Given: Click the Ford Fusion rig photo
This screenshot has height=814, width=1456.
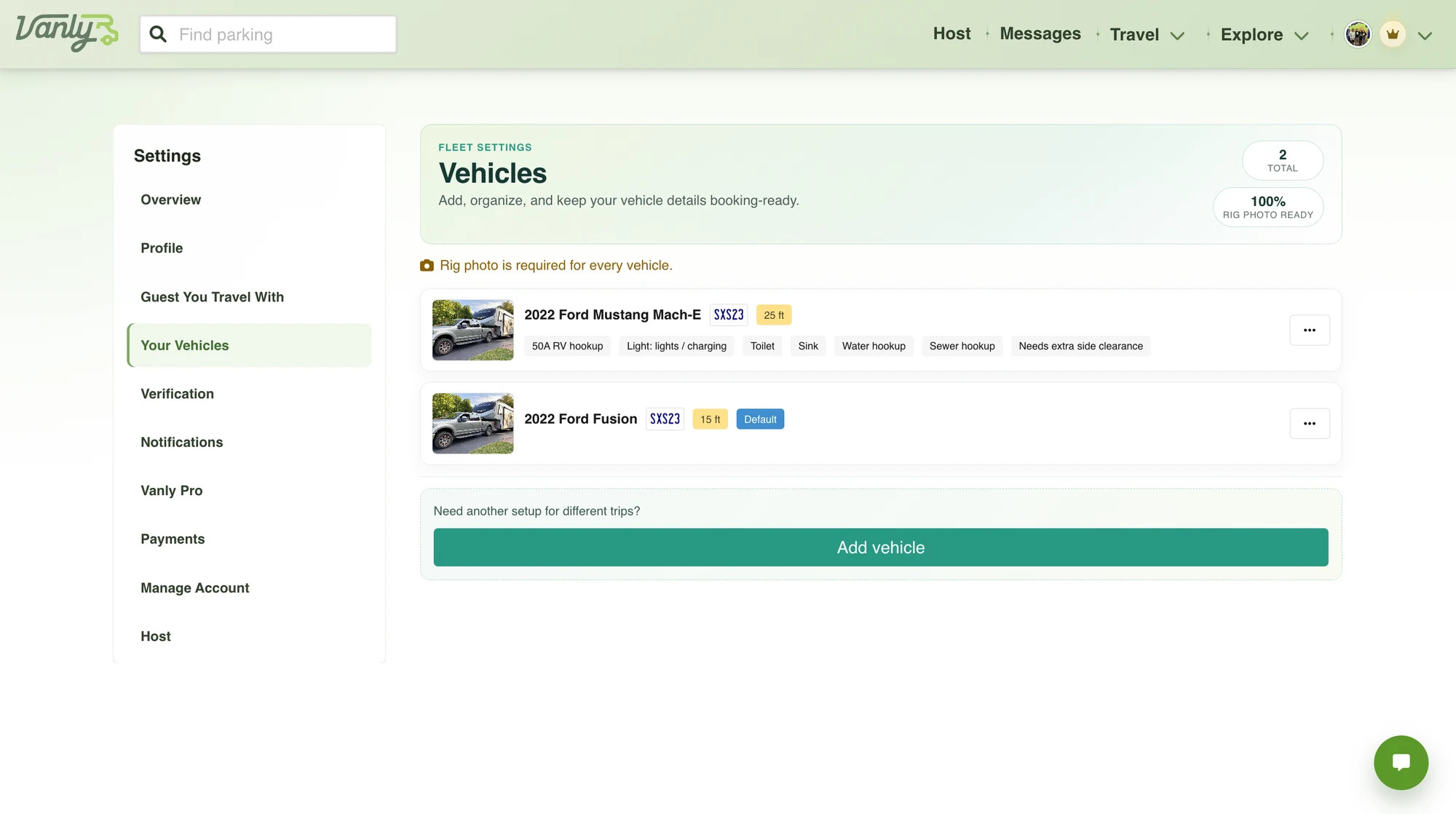Looking at the screenshot, I should tap(472, 424).
